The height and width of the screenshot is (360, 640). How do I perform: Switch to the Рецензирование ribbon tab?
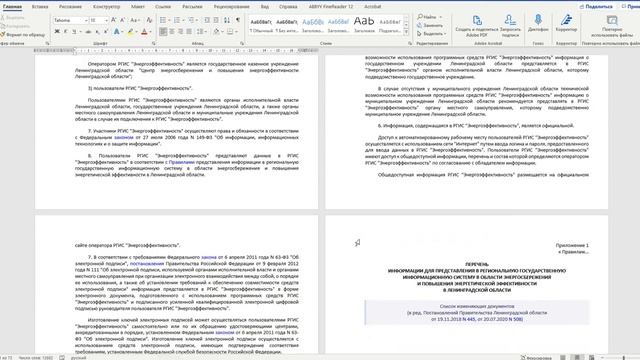point(231,7)
